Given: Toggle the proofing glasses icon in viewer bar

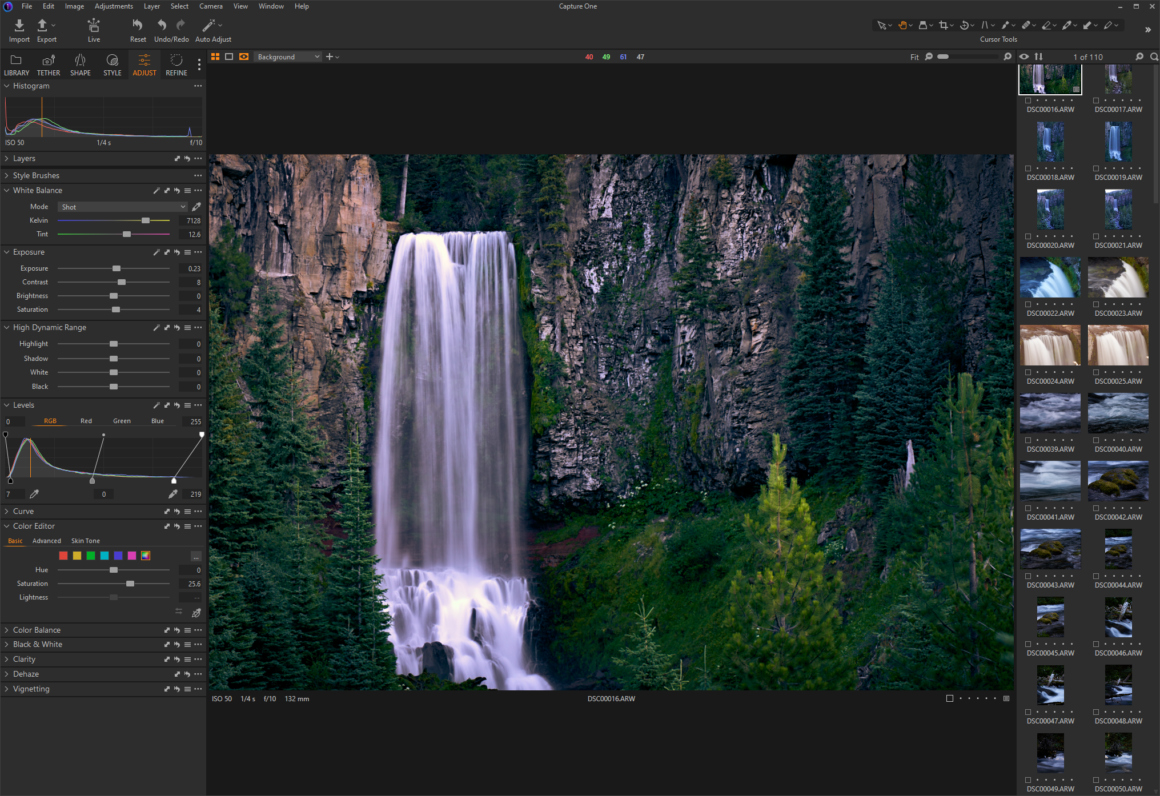Looking at the screenshot, I should click(x=243, y=56).
